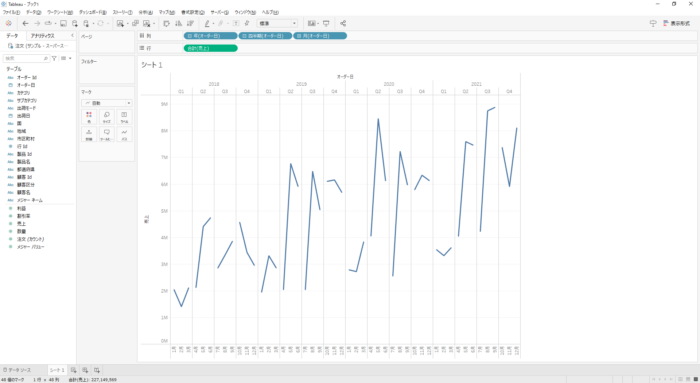Image resolution: width=700 pixels, height=383 pixels.
Task: Expand the 月(オーダー日) pill in columns
Action: (299, 36)
